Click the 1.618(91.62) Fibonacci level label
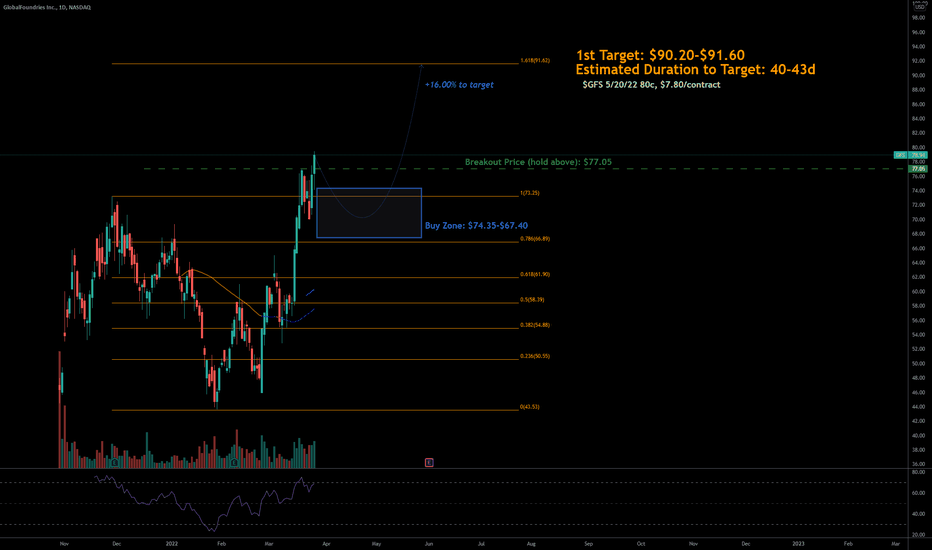This screenshot has width=932, height=550. tap(535, 61)
